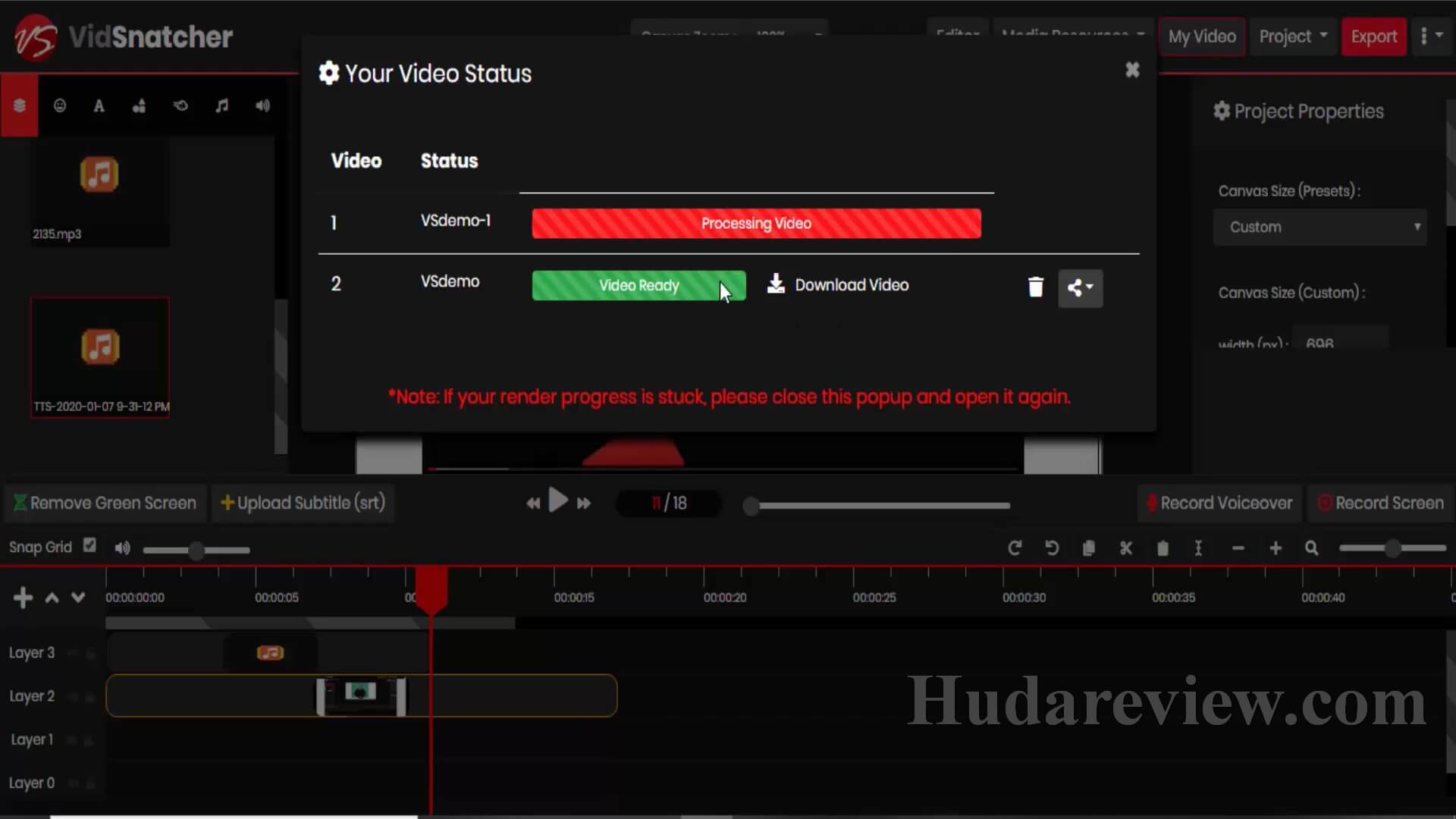The image size is (1456, 819).
Task: Add a new layer with plus icon
Action: [x=23, y=598]
